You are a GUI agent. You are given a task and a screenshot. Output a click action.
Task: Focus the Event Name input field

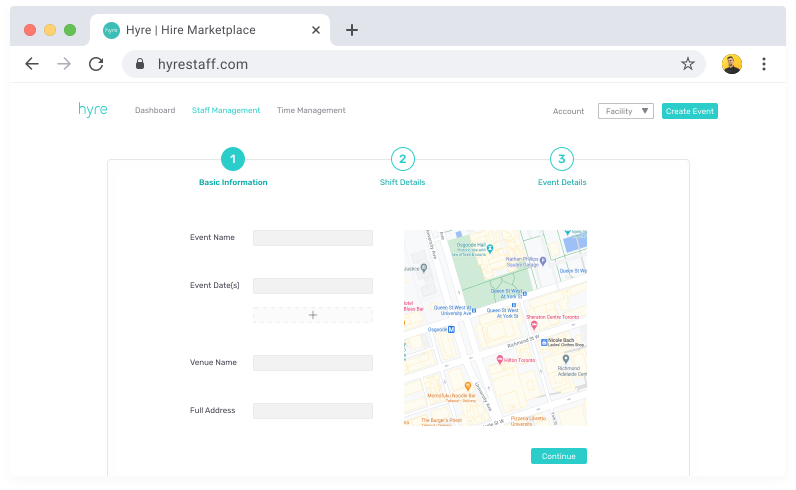click(x=313, y=238)
